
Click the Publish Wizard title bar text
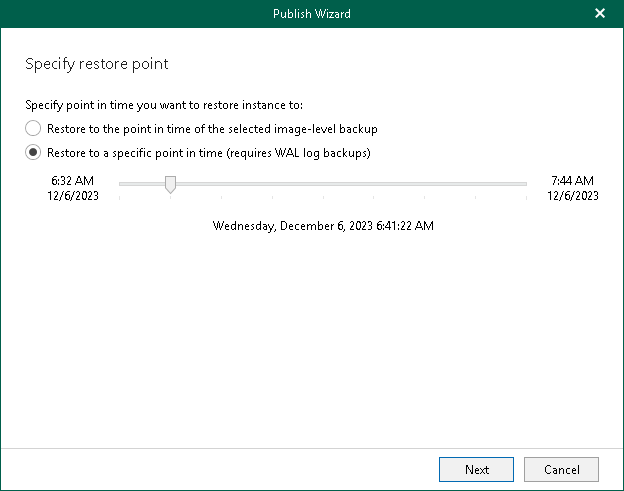coord(311,14)
